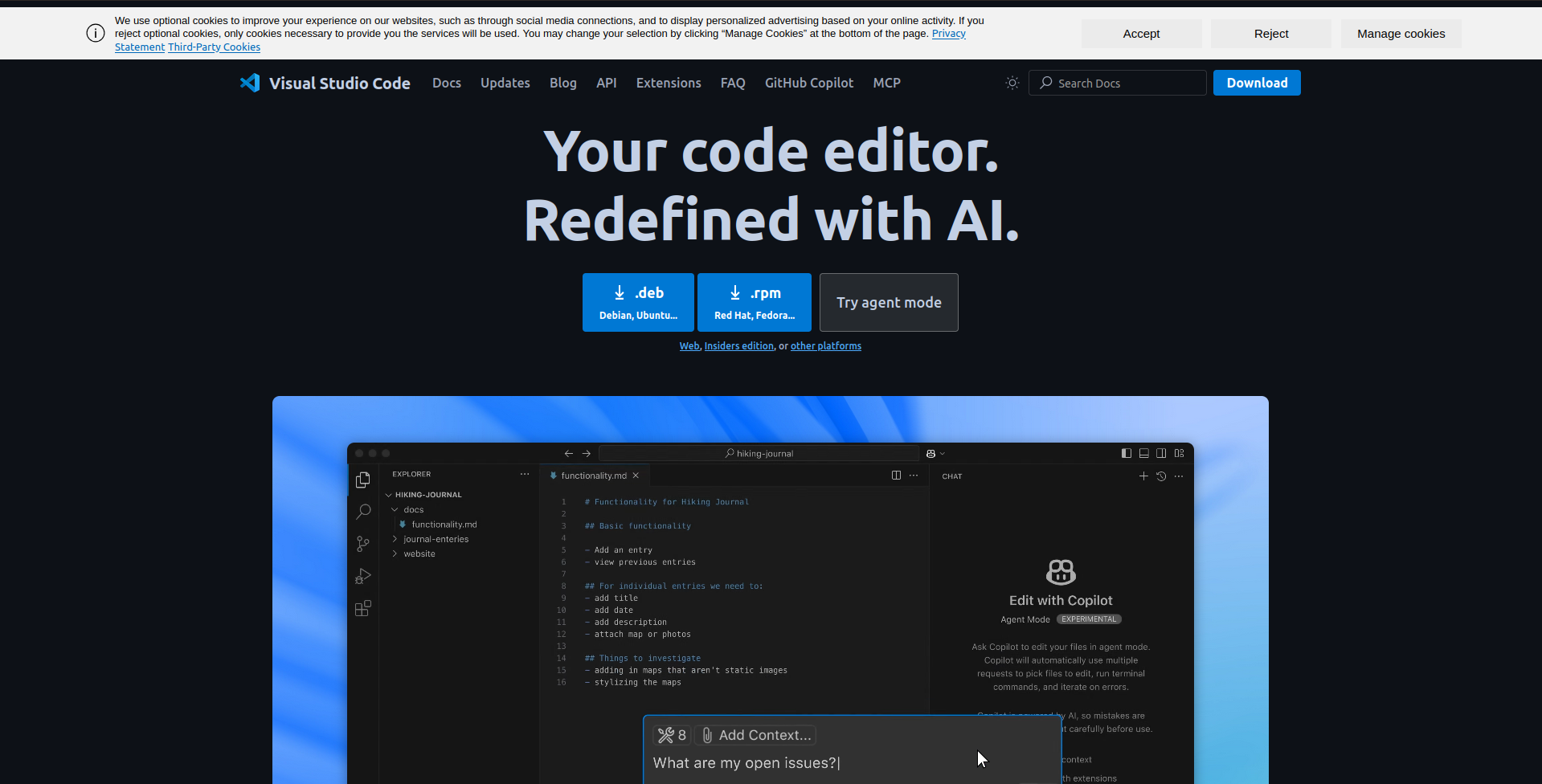The width and height of the screenshot is (1542, 784).
Task: Download the .deb package for Debian
Action: point(638,302)
